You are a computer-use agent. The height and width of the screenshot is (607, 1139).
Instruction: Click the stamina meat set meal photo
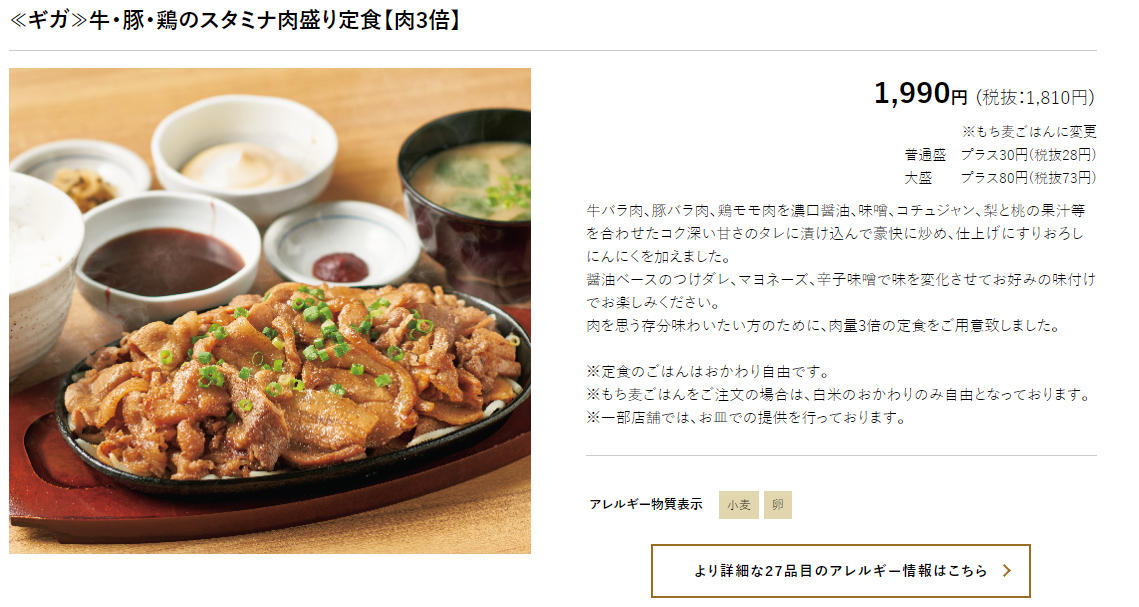[269, 311]
